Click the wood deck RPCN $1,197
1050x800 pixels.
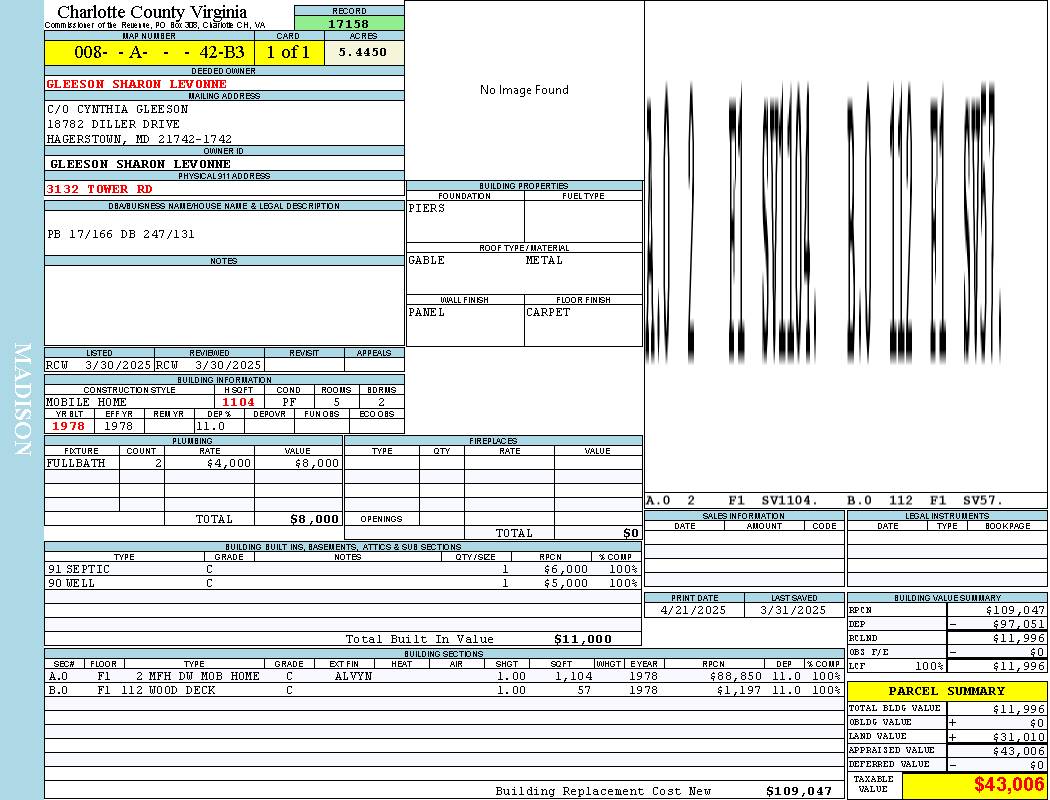(x=739, y=690)
